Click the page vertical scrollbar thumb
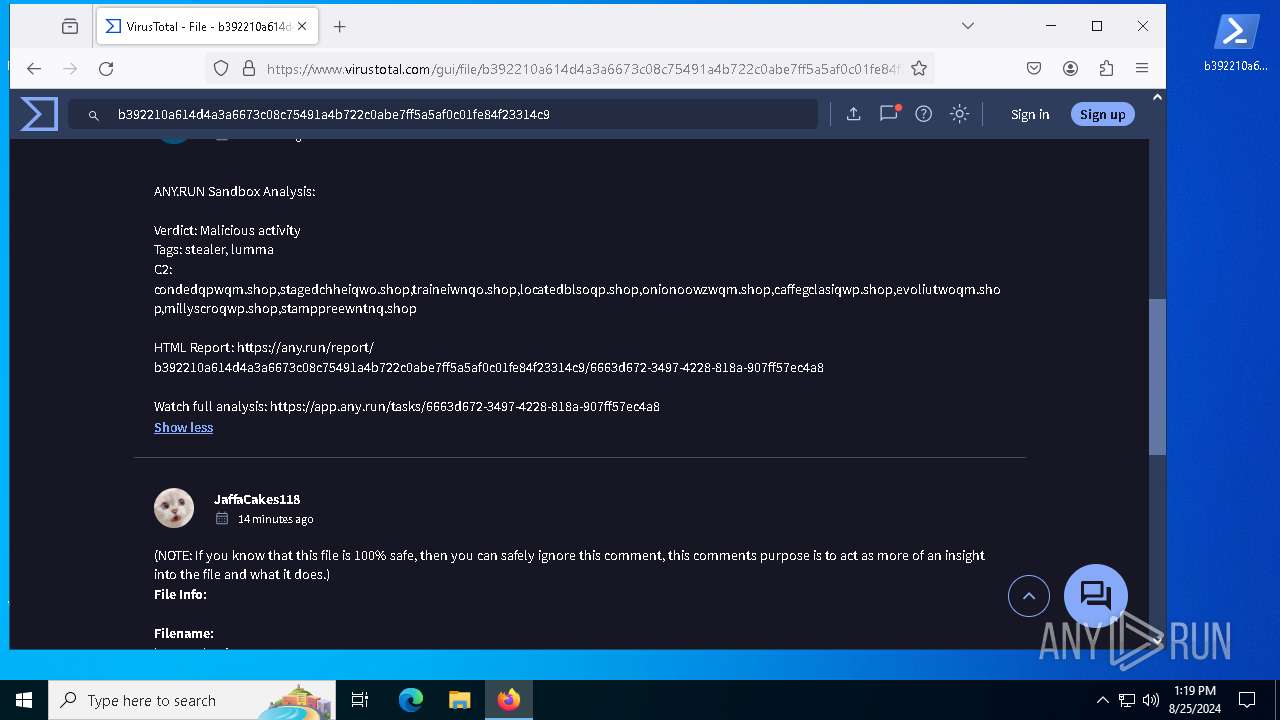Screen dimensions: 1280x720 (x=1157, y=377)
